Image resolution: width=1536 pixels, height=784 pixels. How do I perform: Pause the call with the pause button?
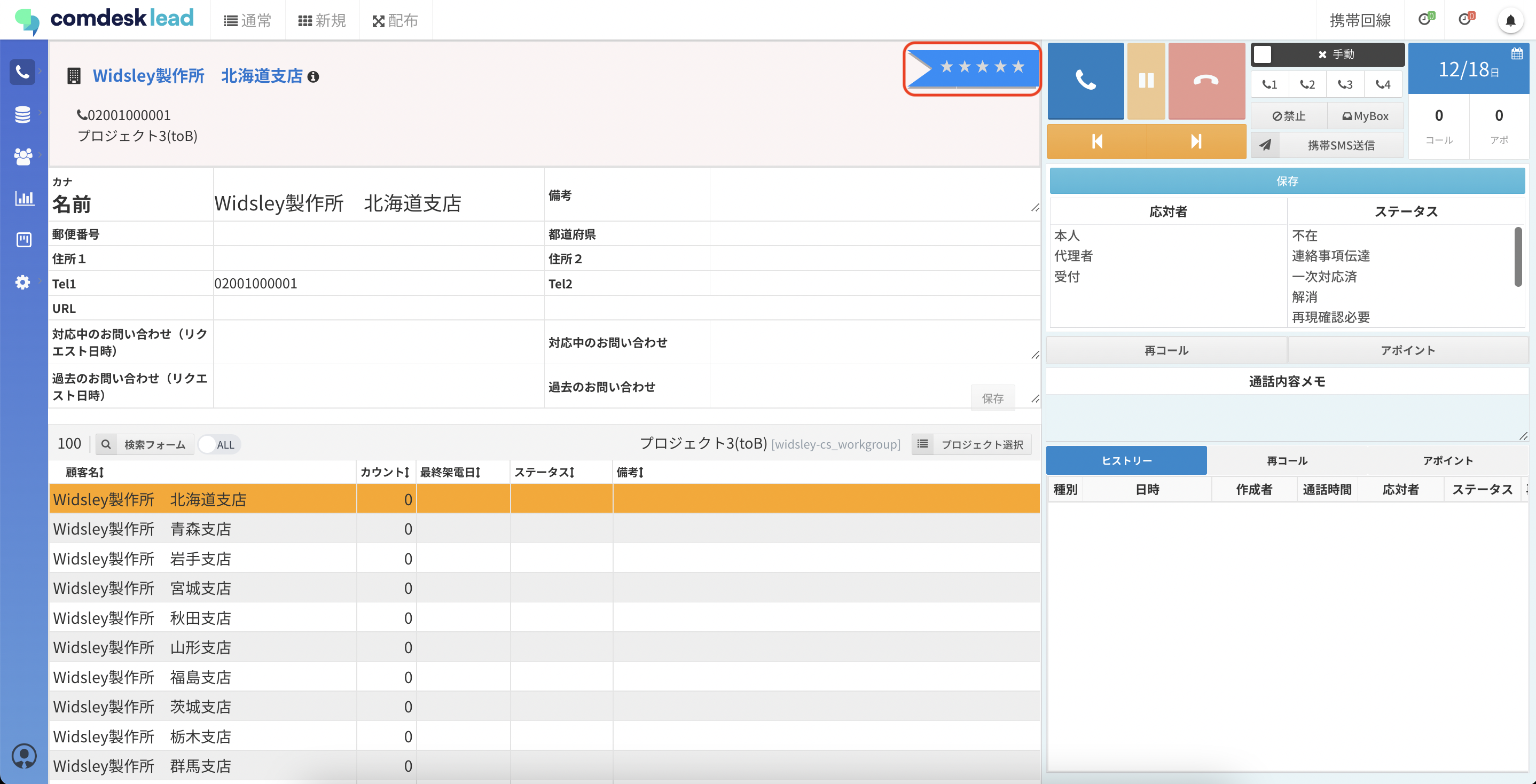click(x=1146, y=81)
